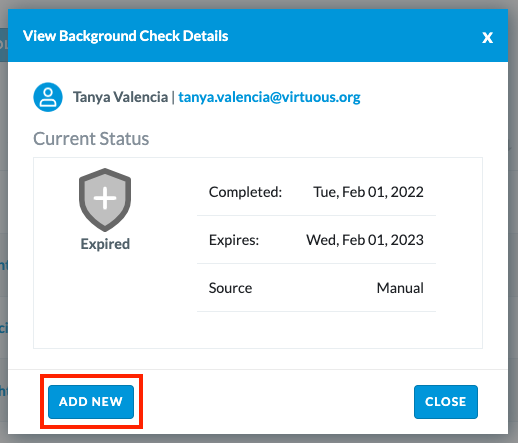The image size is (518, 443).
Task: Select the white plus inside shield
Action: pos(105,198)
